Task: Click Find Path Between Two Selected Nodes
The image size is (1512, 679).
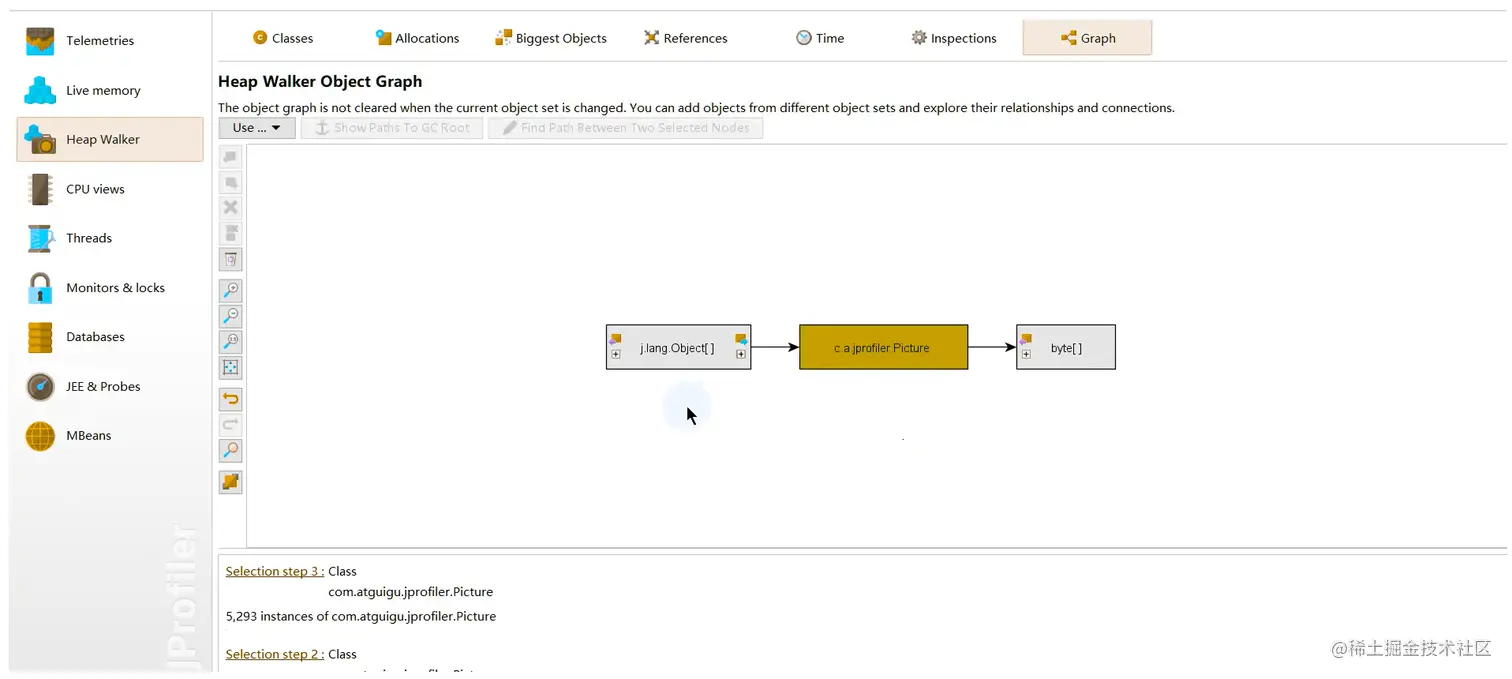Action: (625, 128)
